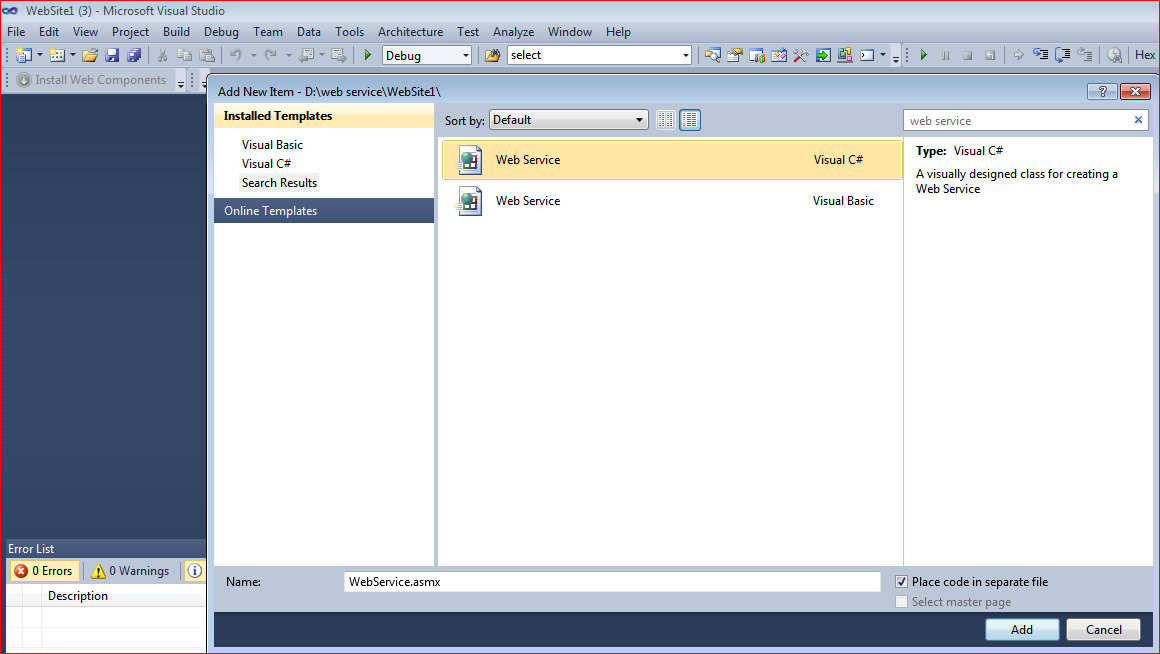This screenshot has width=1160, height=654.
Task: Click Install Web Components download icon
Action: (24, 80)
